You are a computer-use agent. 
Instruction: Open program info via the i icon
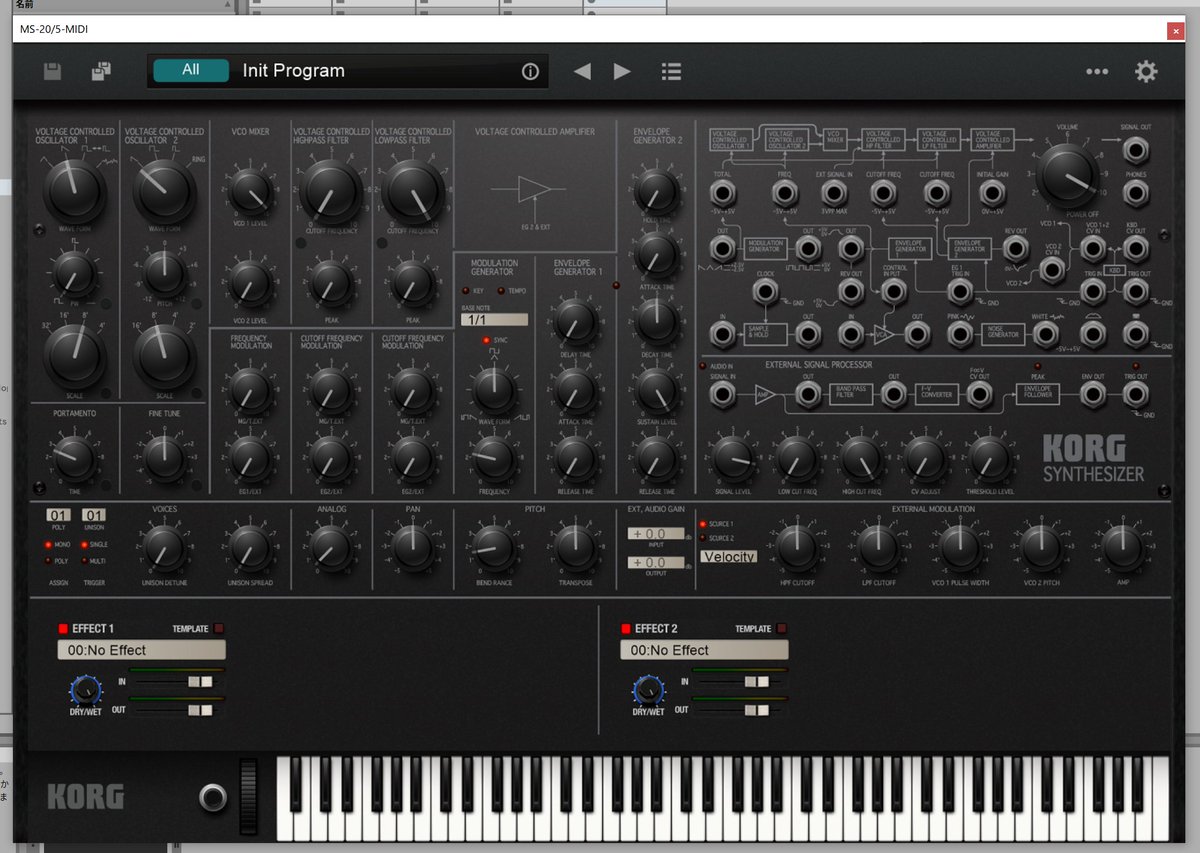coord(530,71)
